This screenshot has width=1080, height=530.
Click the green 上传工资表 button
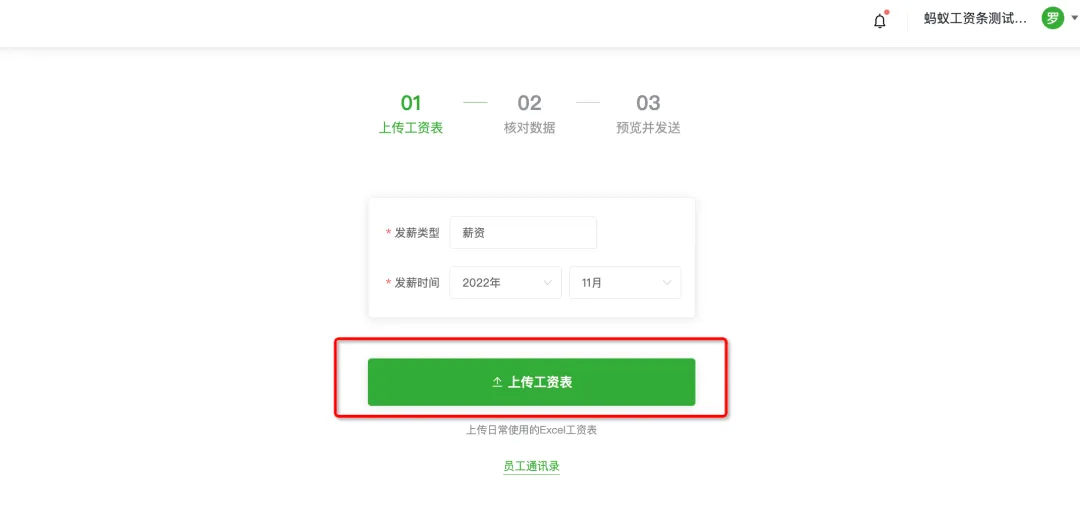[531, 382]
